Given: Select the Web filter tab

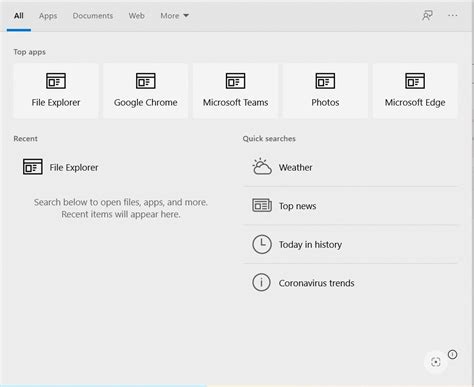Looking at the screenshot, I should pyautogui.click(x=137, y=16).
